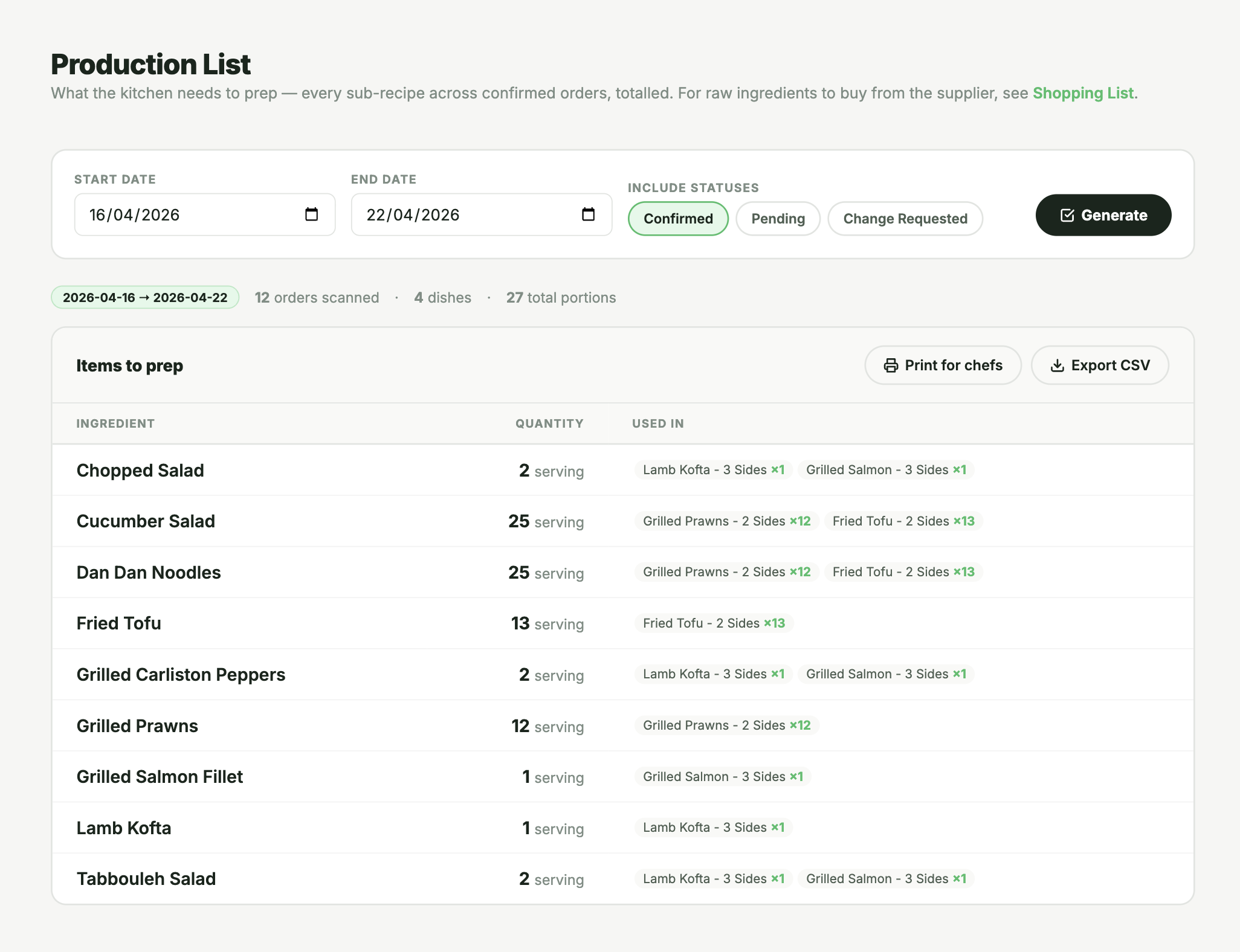Open the end date calendar picker icon

[588, 214]
